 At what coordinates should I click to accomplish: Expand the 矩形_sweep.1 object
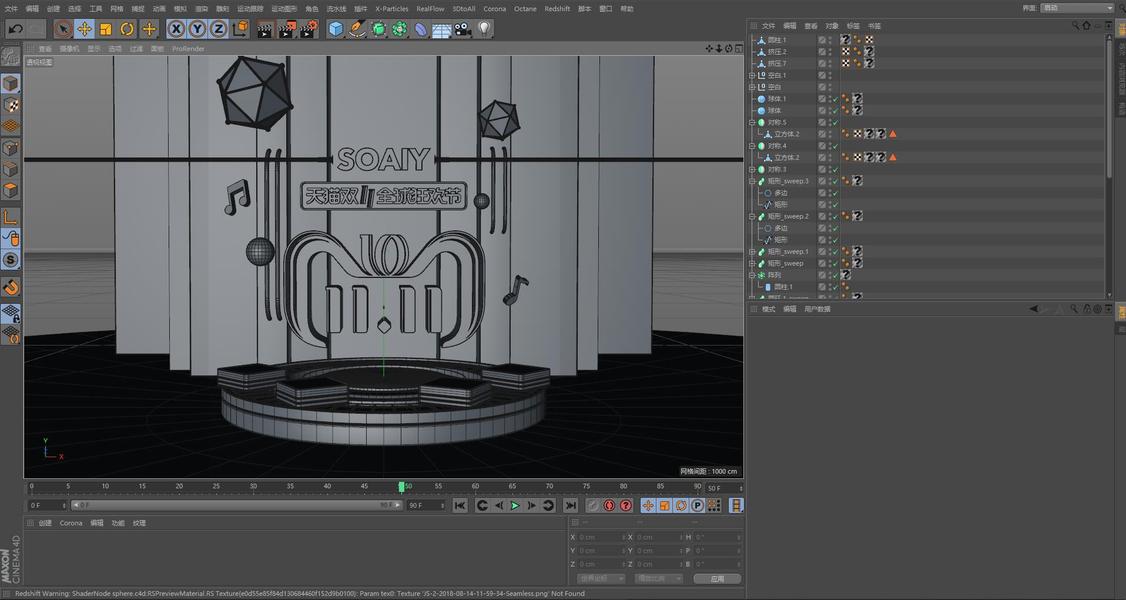752,252
